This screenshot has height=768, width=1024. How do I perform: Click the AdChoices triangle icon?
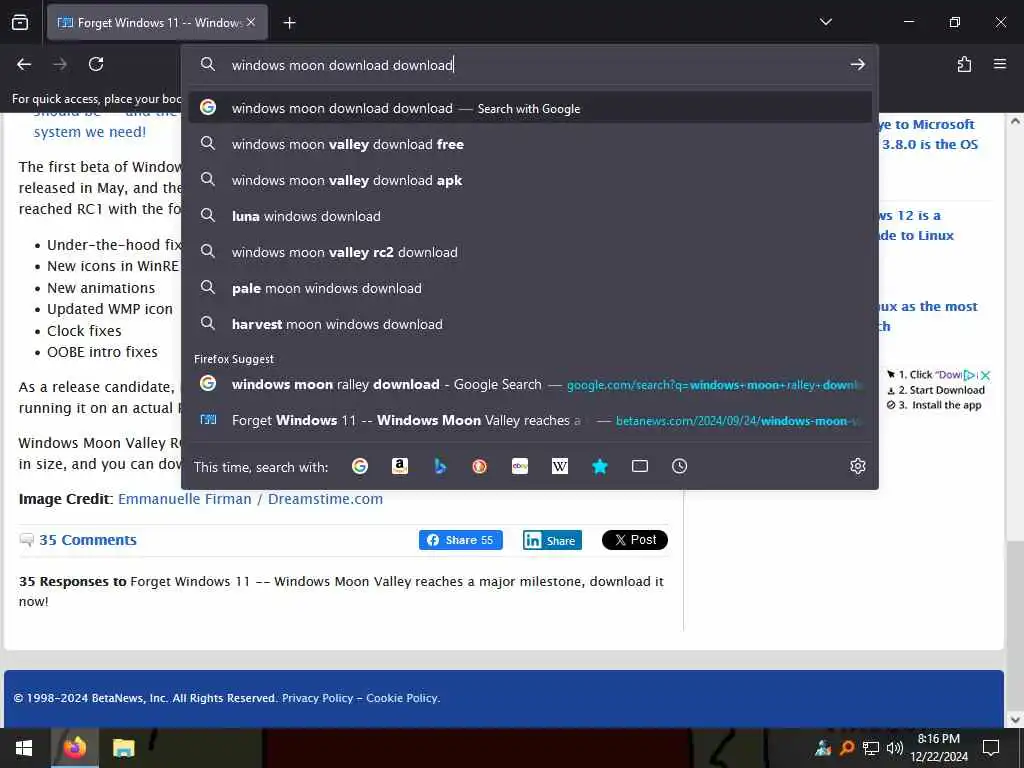point(970,376)
